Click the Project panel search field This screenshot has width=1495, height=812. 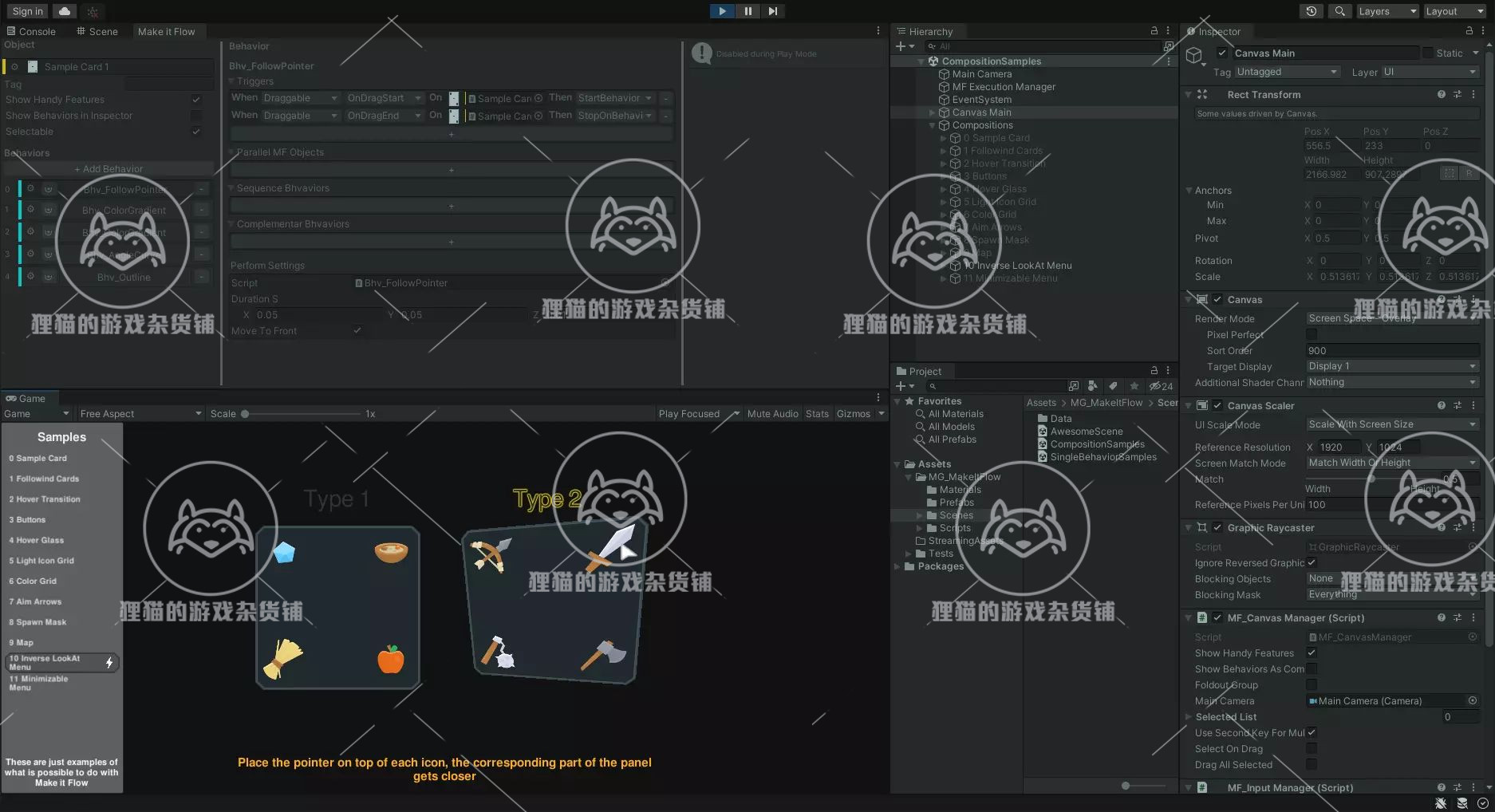click(997, 385)
